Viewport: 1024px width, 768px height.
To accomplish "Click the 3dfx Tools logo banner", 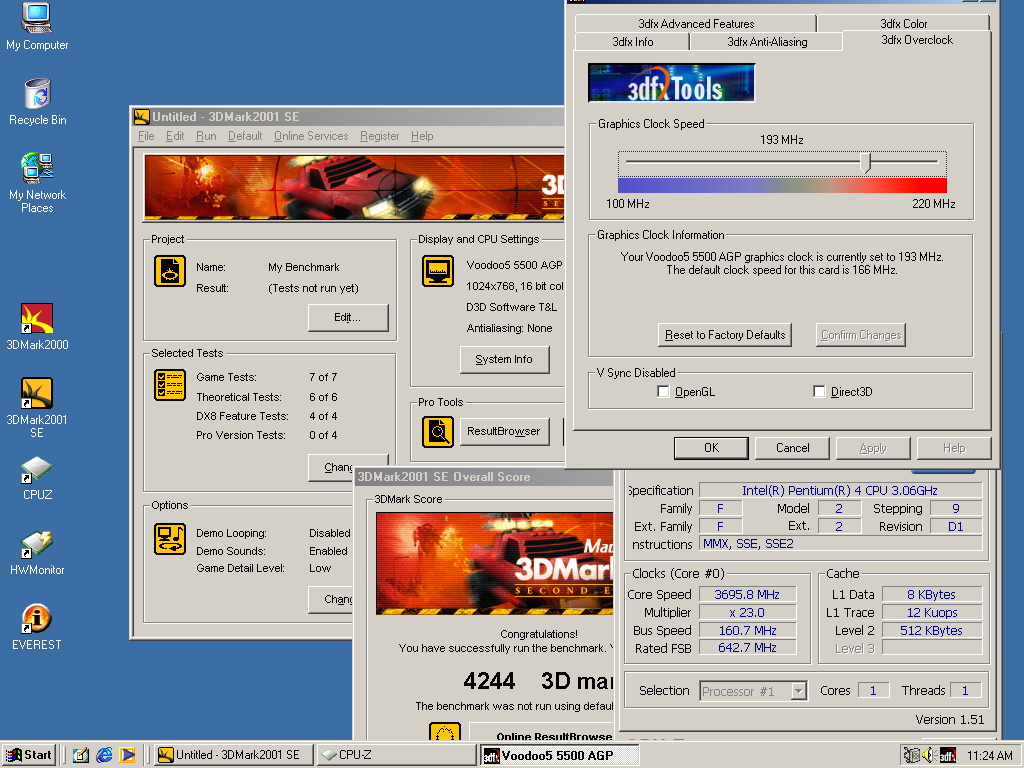I will [x=671, y=82].
